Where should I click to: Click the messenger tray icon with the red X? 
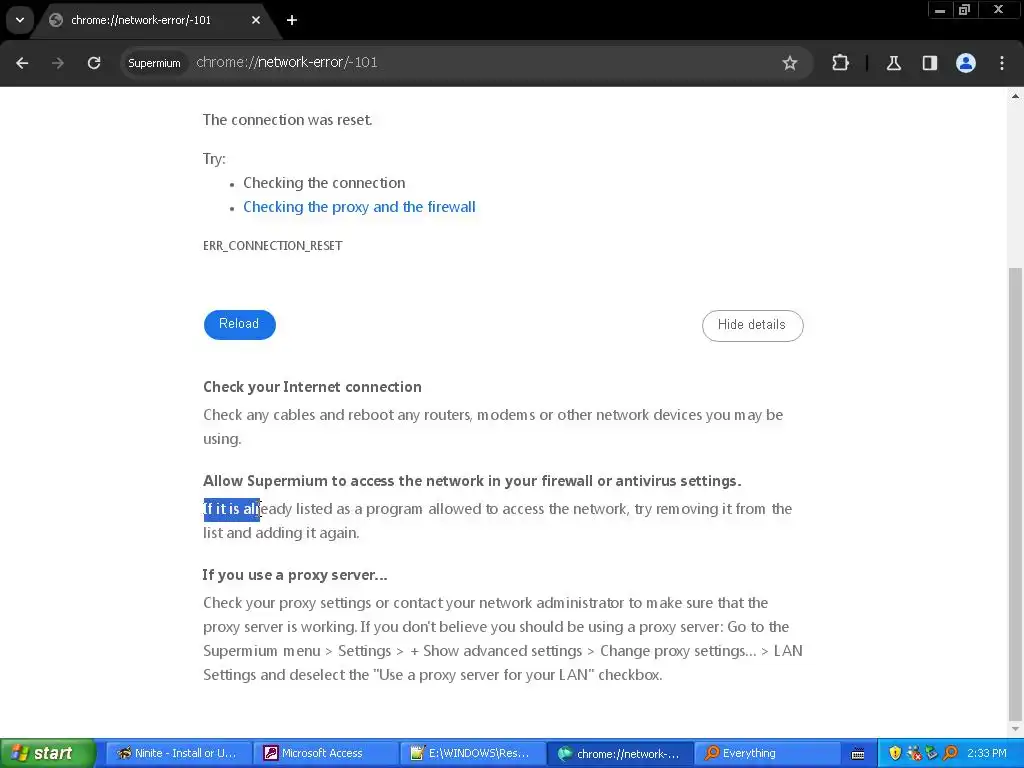click(x=914, y=754)
